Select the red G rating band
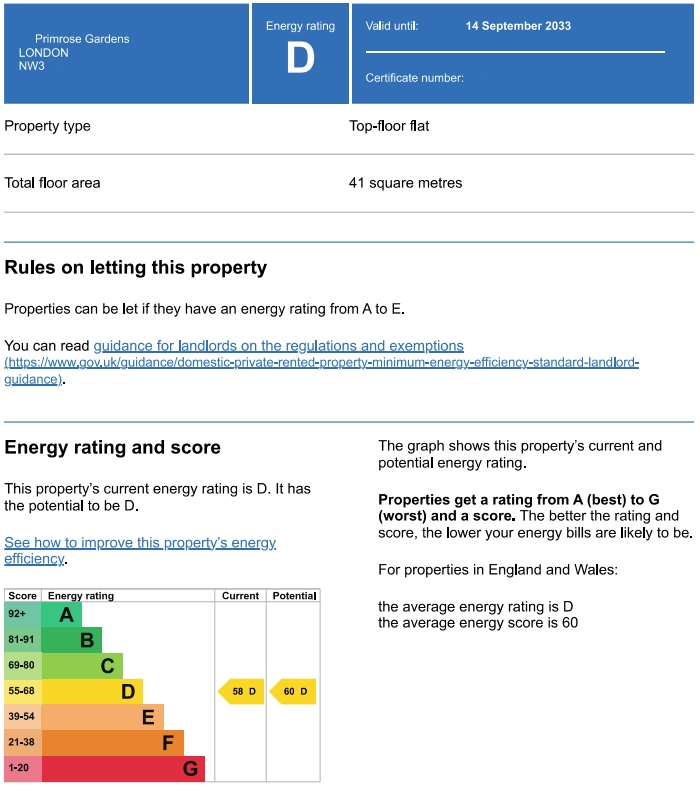Image resolution: width=700 pixels, height=792 pixels. click(122, 769)
